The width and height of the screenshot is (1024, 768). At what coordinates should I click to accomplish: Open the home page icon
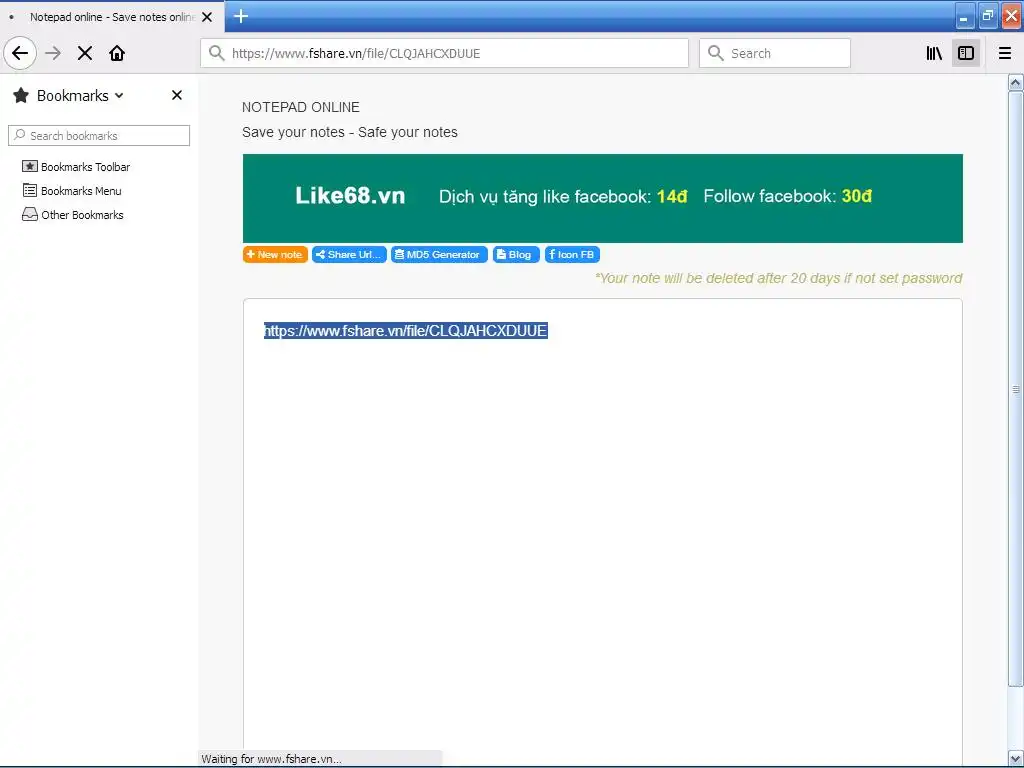(117, 53)
